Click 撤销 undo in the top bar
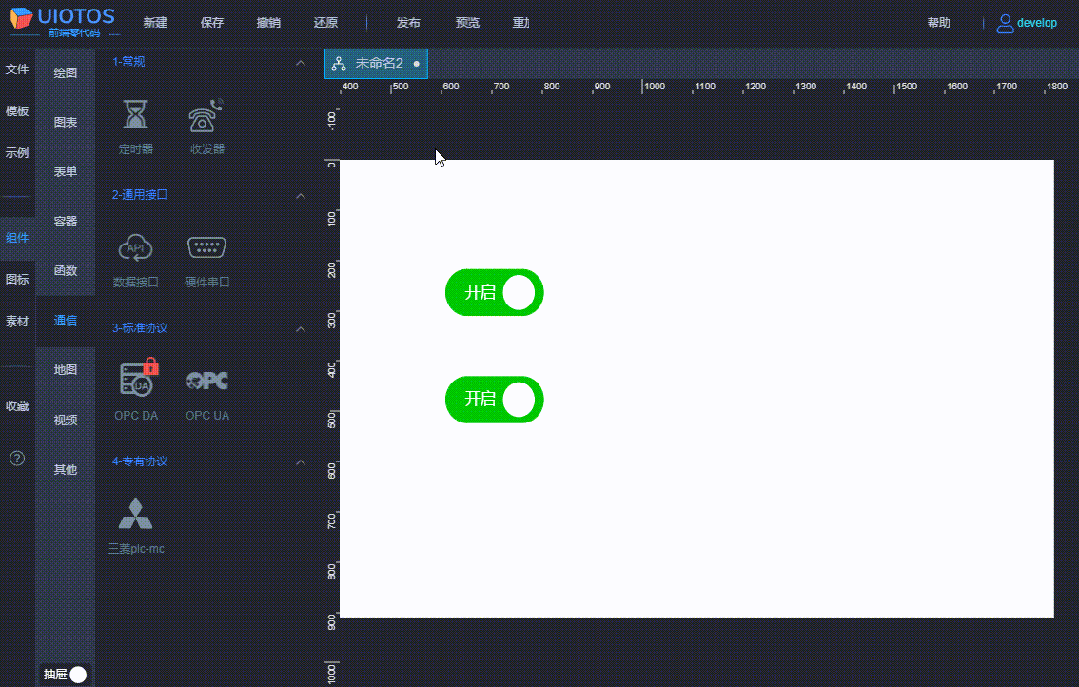1079x687 pixels. coord(268,23)
